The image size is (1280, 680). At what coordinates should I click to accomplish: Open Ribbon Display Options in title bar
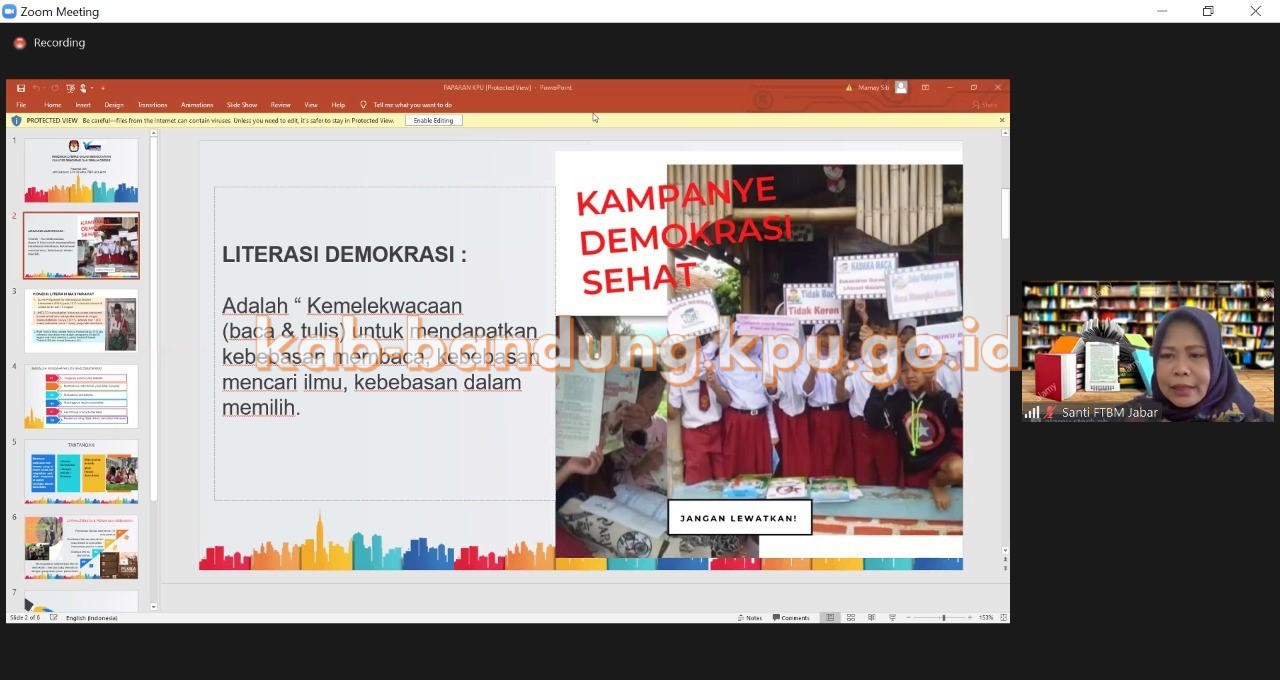925,88
